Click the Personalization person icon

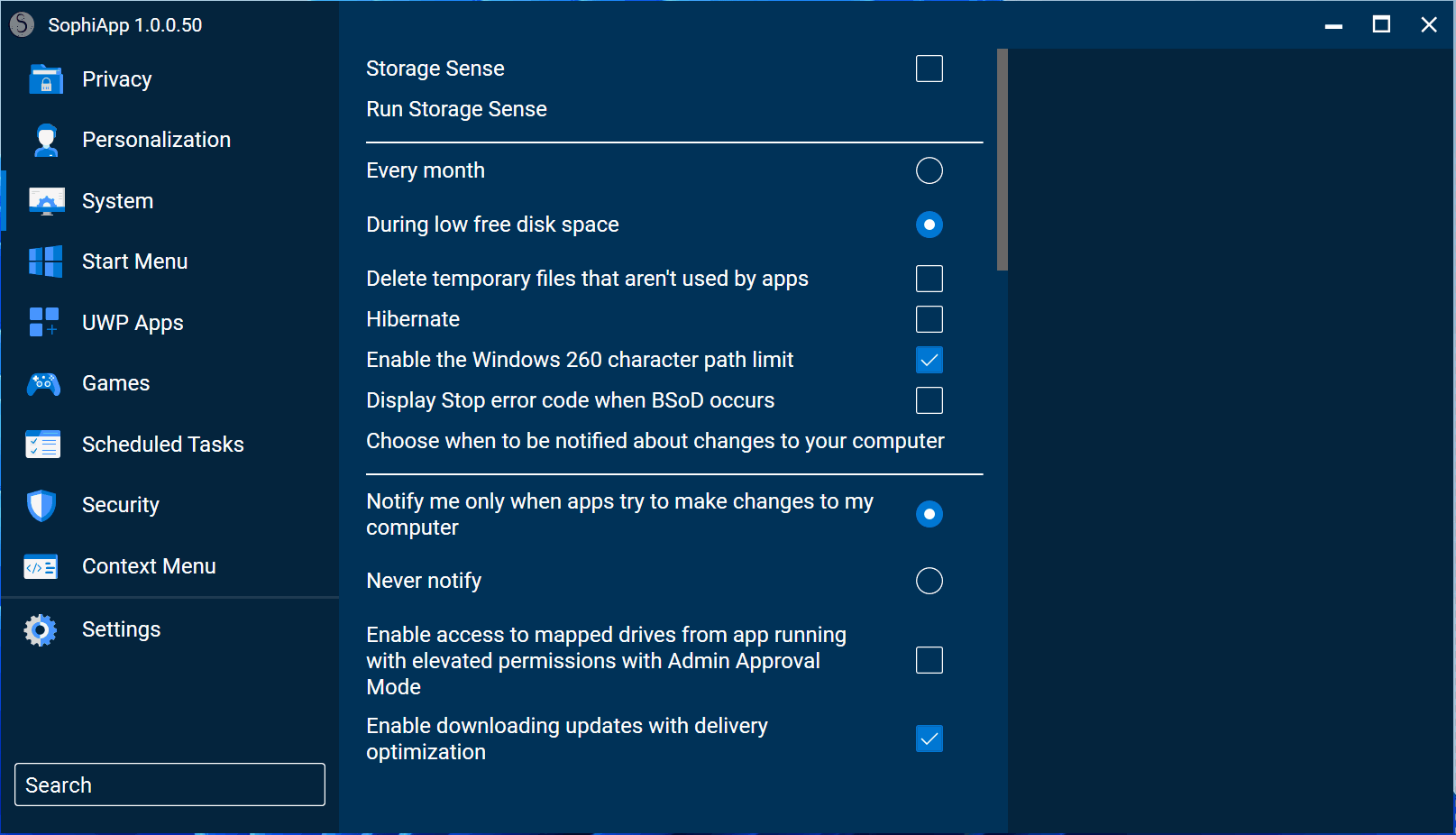pos(45,140)
